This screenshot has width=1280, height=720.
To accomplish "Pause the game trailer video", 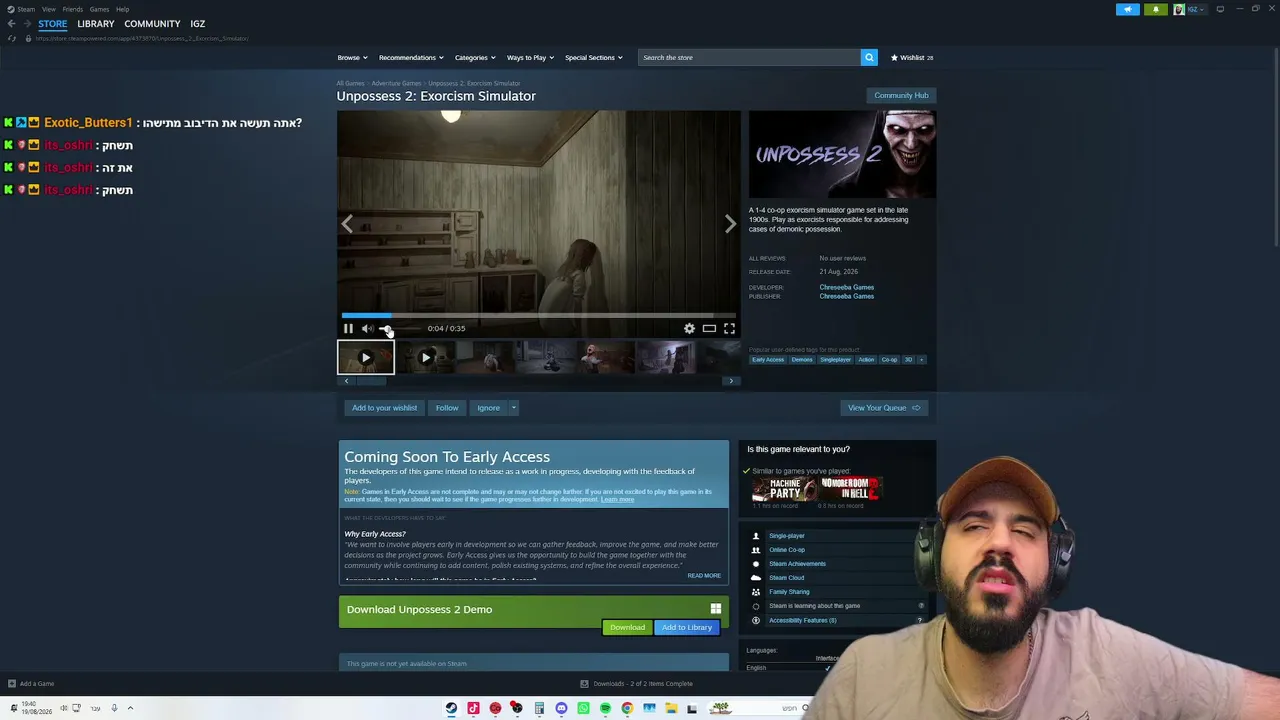I will pos(348,328).
